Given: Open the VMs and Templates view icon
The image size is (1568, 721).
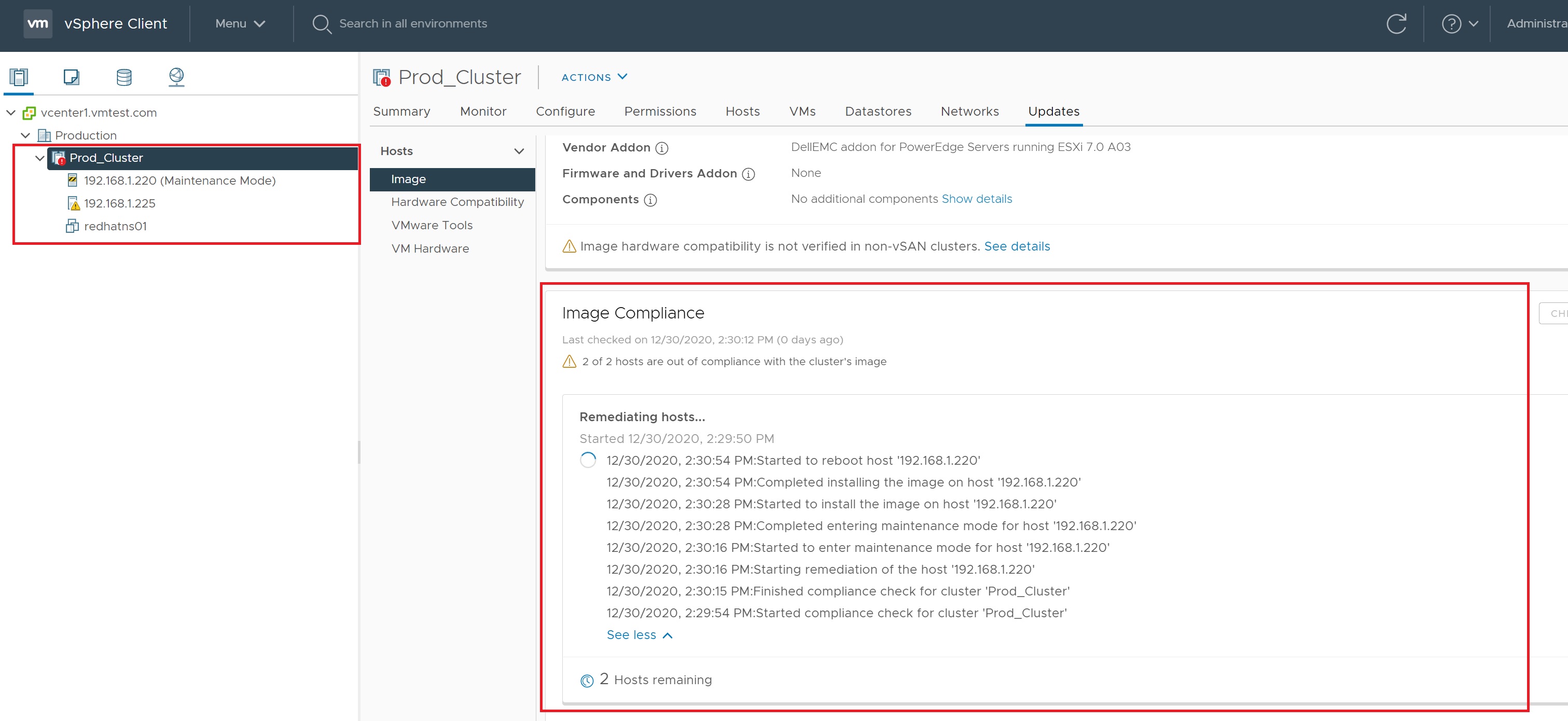Looking at the screenshot, I should pyautogui.click(x=71, y=77).
